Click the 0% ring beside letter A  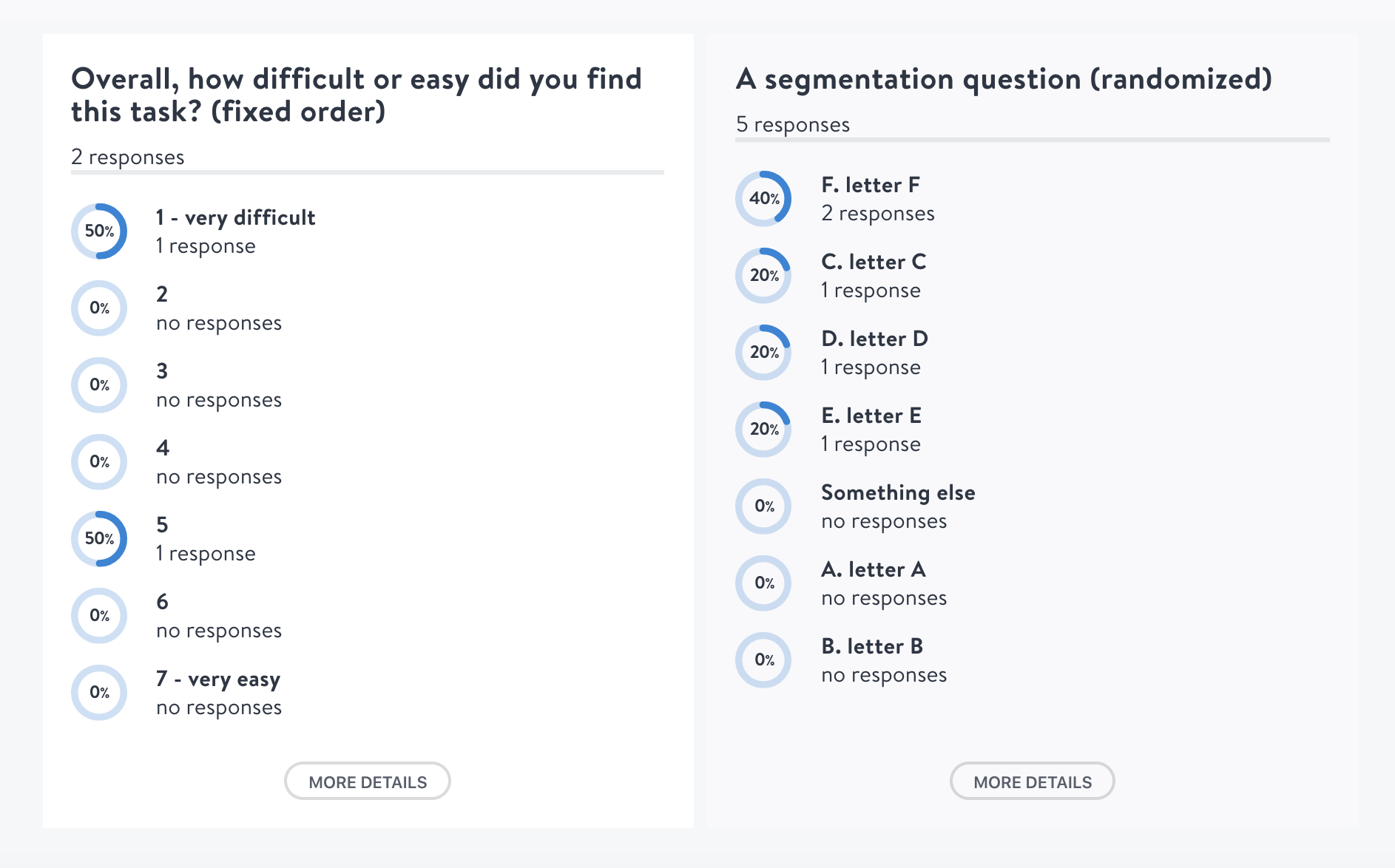[763, 583]
